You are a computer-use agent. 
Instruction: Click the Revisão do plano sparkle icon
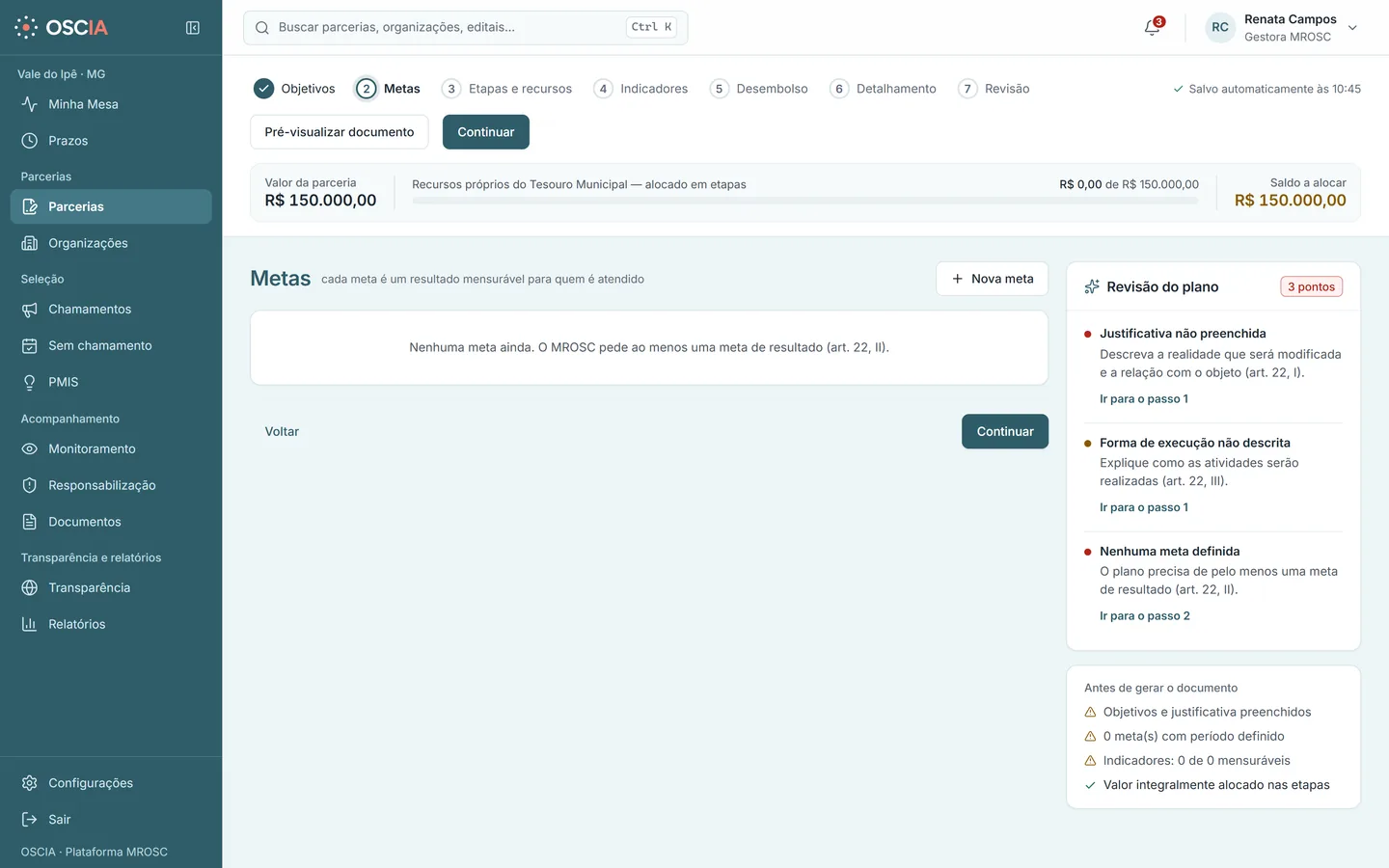click(x=1092, y=286)
